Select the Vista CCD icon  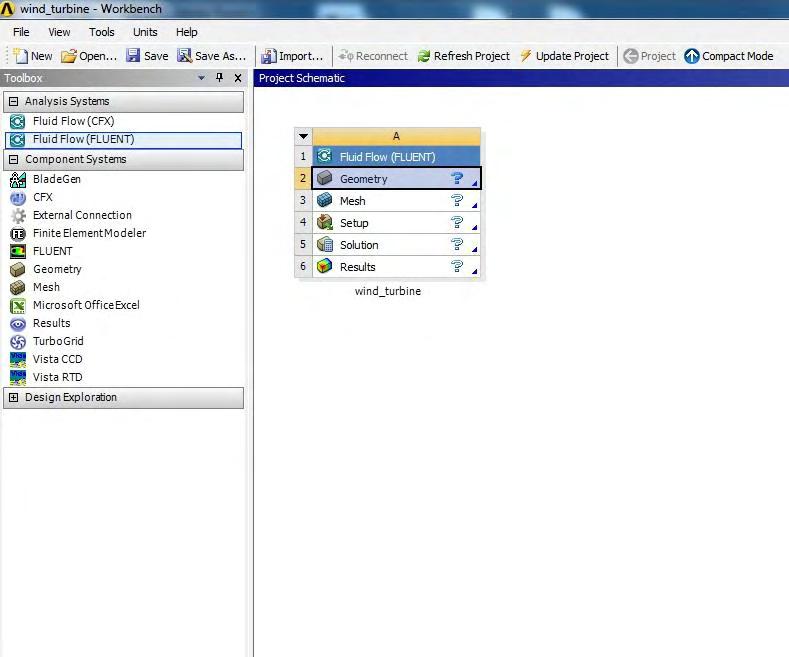[x=18, y=360]
